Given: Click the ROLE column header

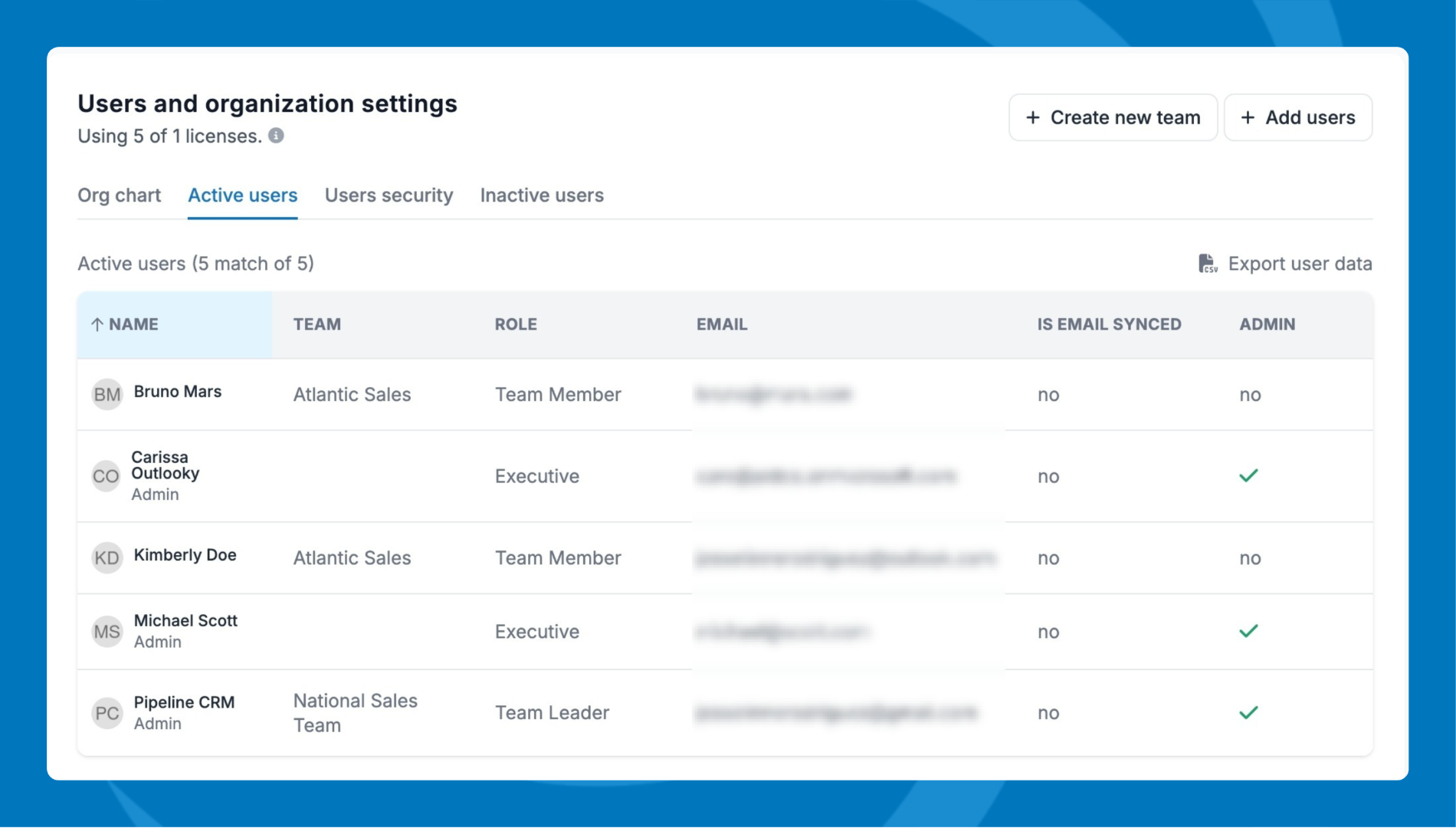Looking at the screenshot, I should pyautogui.click(x=516, y=324).
